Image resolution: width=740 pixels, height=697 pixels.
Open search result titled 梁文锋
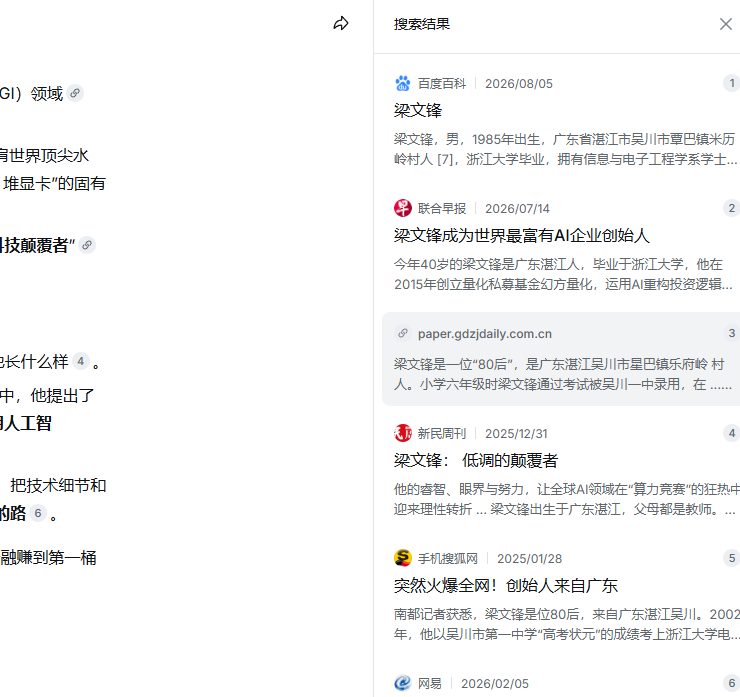(418, 110)
